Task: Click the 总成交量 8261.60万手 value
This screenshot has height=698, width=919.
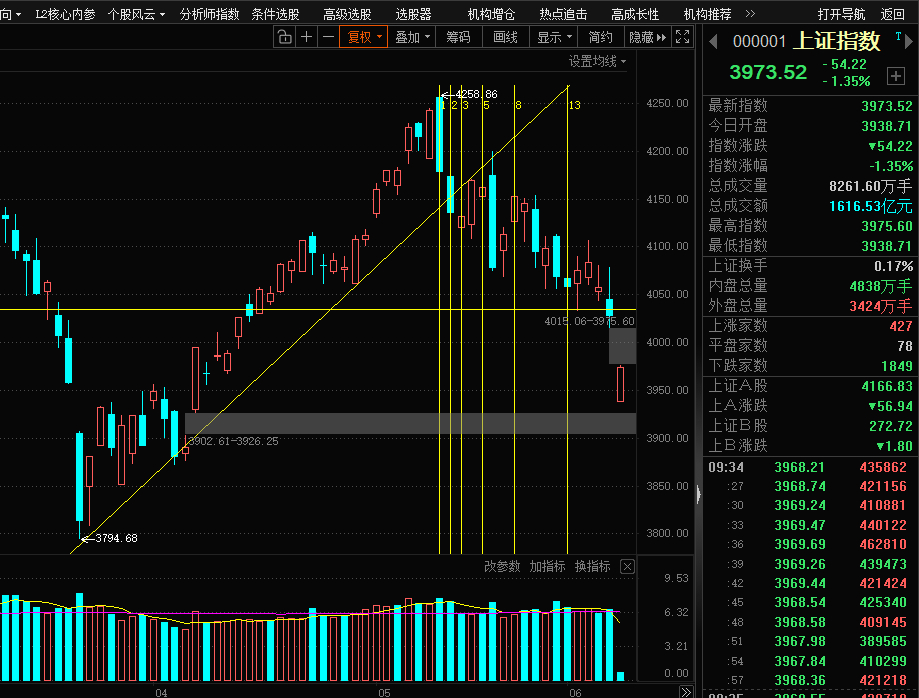Action: click(x=870, y=186)
